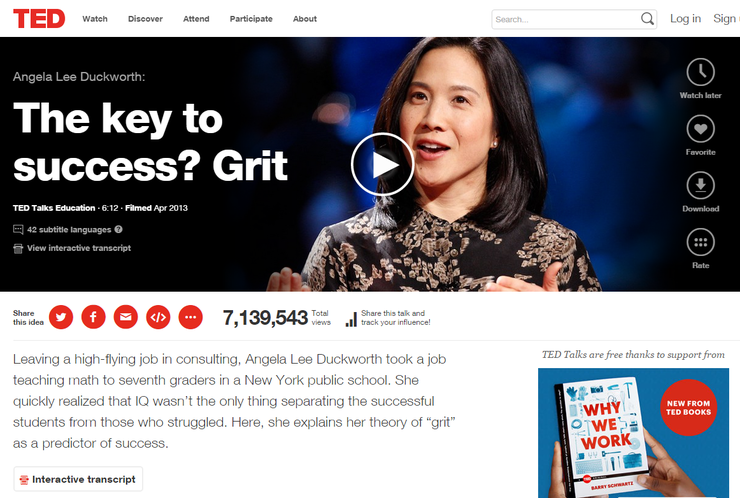
Task: Click the search magnifying glass icon
Action: [647, 19]
